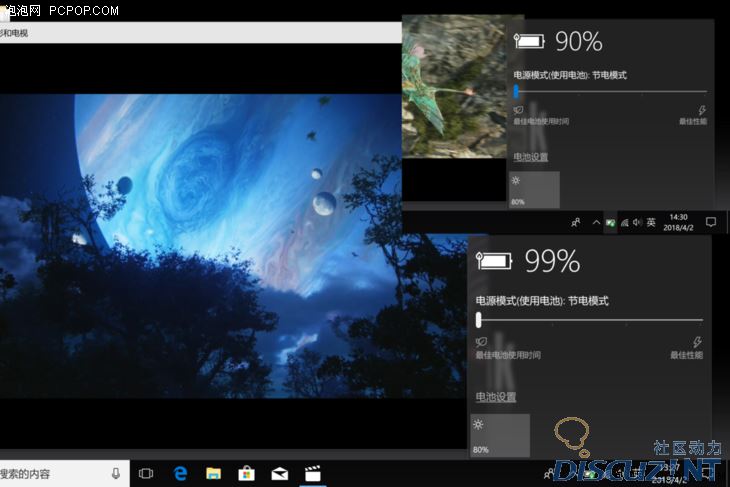Open People icon in tray near 14:30 clock

[576, 222]
